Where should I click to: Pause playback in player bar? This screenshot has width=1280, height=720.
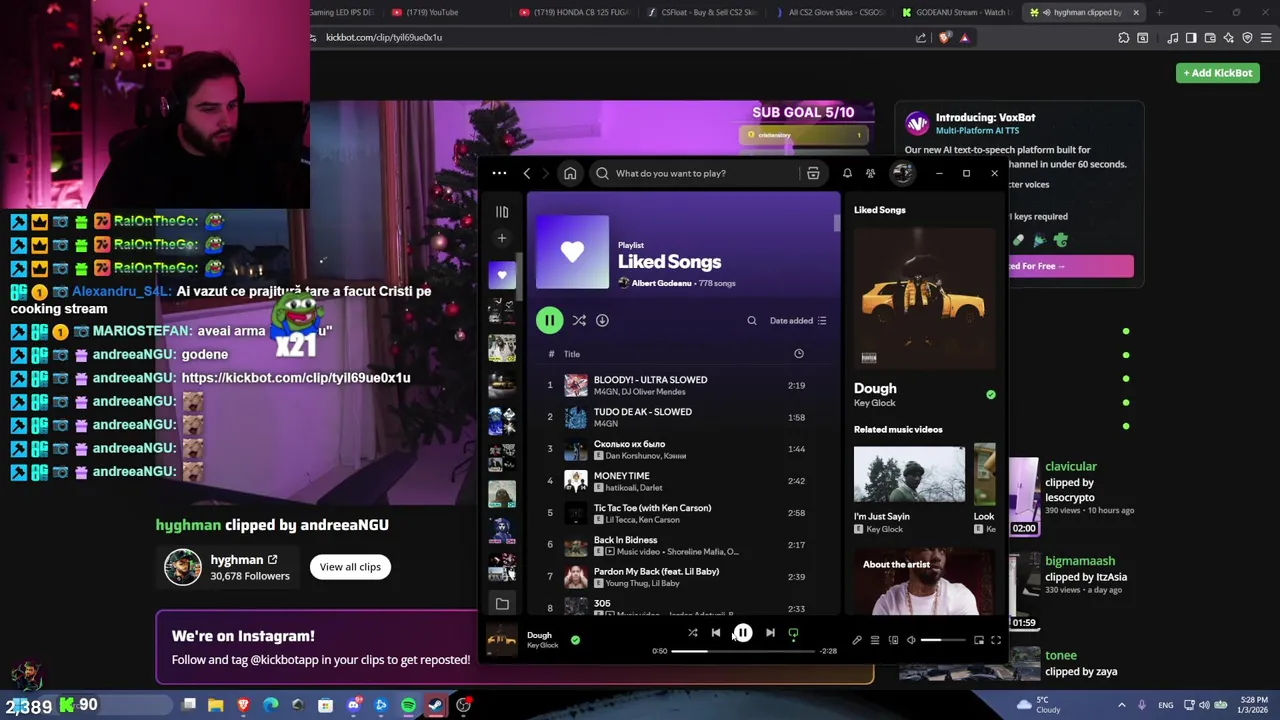pos(743,633)
